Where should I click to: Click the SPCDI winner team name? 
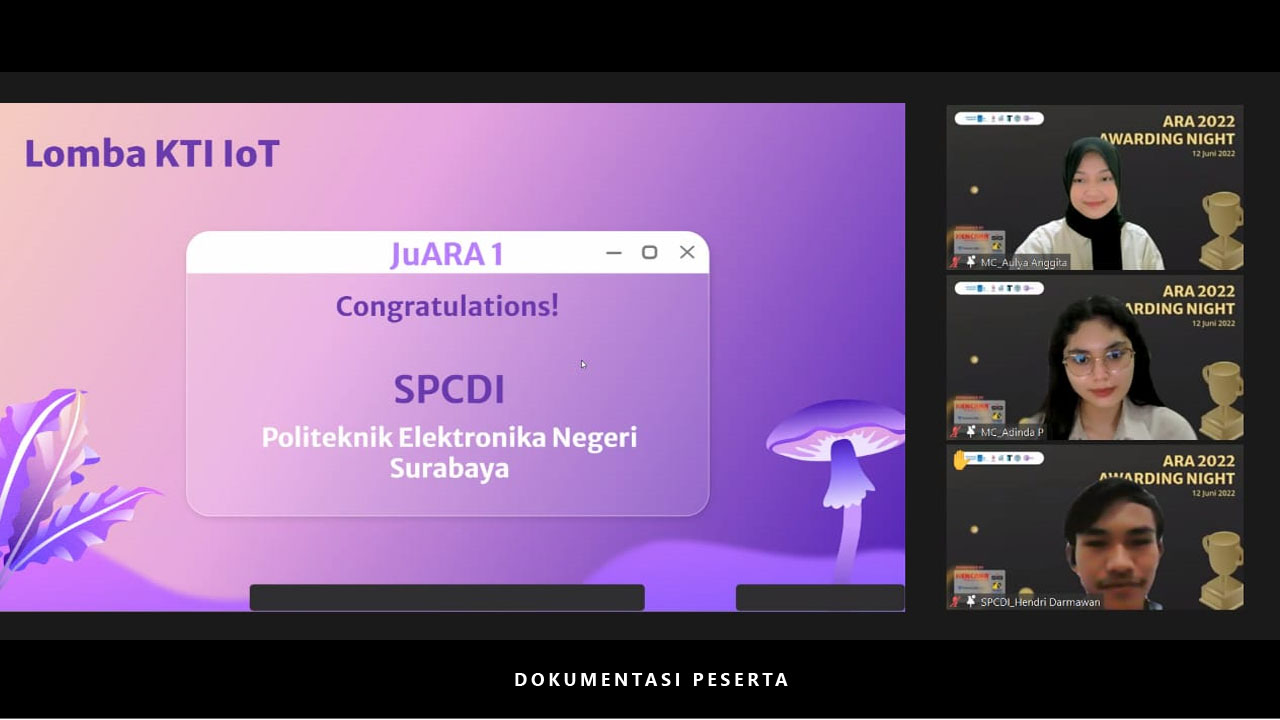pyautogui.click(x=448, y=390)
